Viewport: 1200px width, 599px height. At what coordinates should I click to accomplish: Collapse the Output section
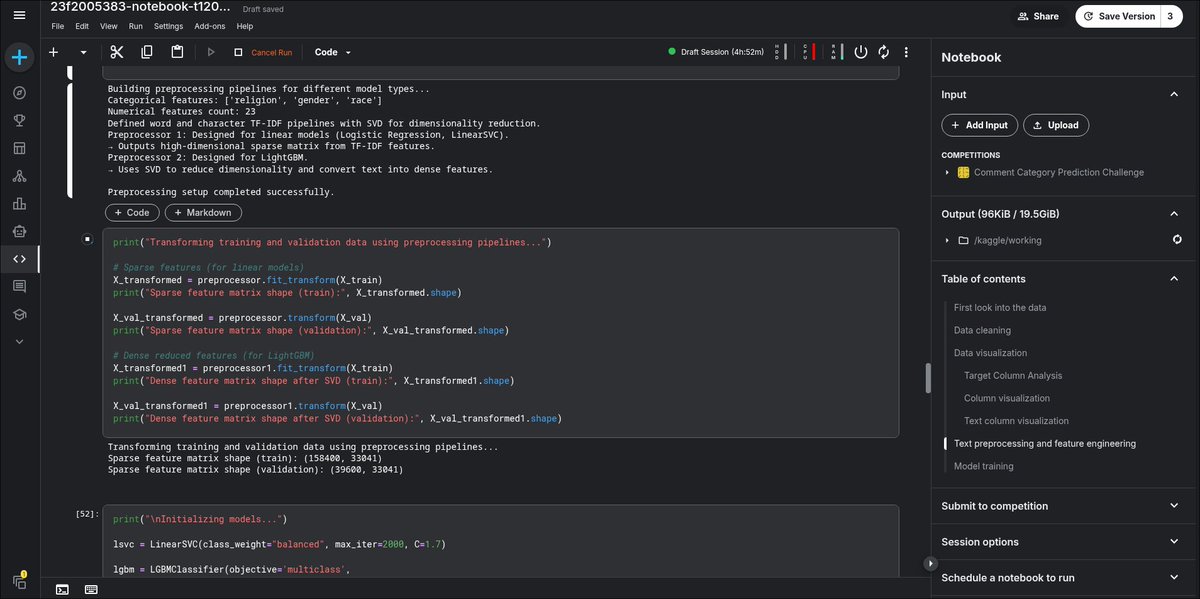pyautogui.click(x=1174, y=214)
